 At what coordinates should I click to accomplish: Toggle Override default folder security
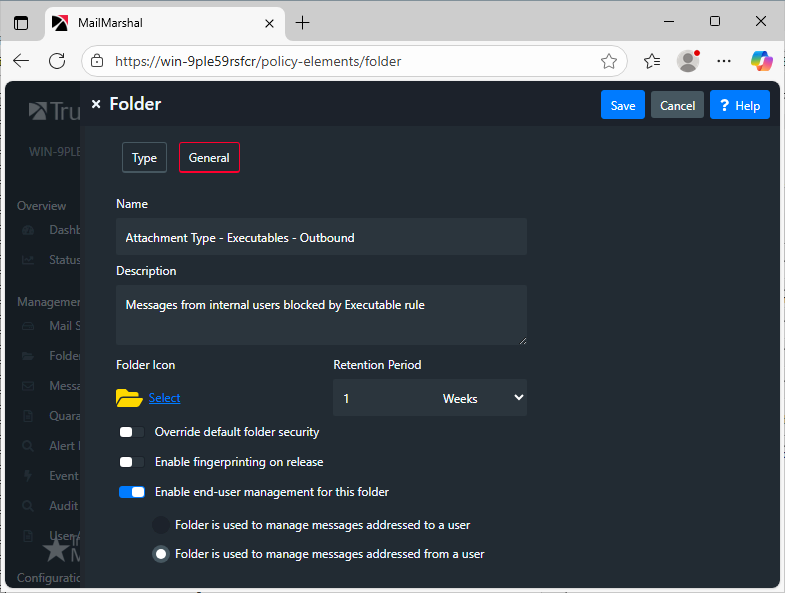(x=132, y=432)
